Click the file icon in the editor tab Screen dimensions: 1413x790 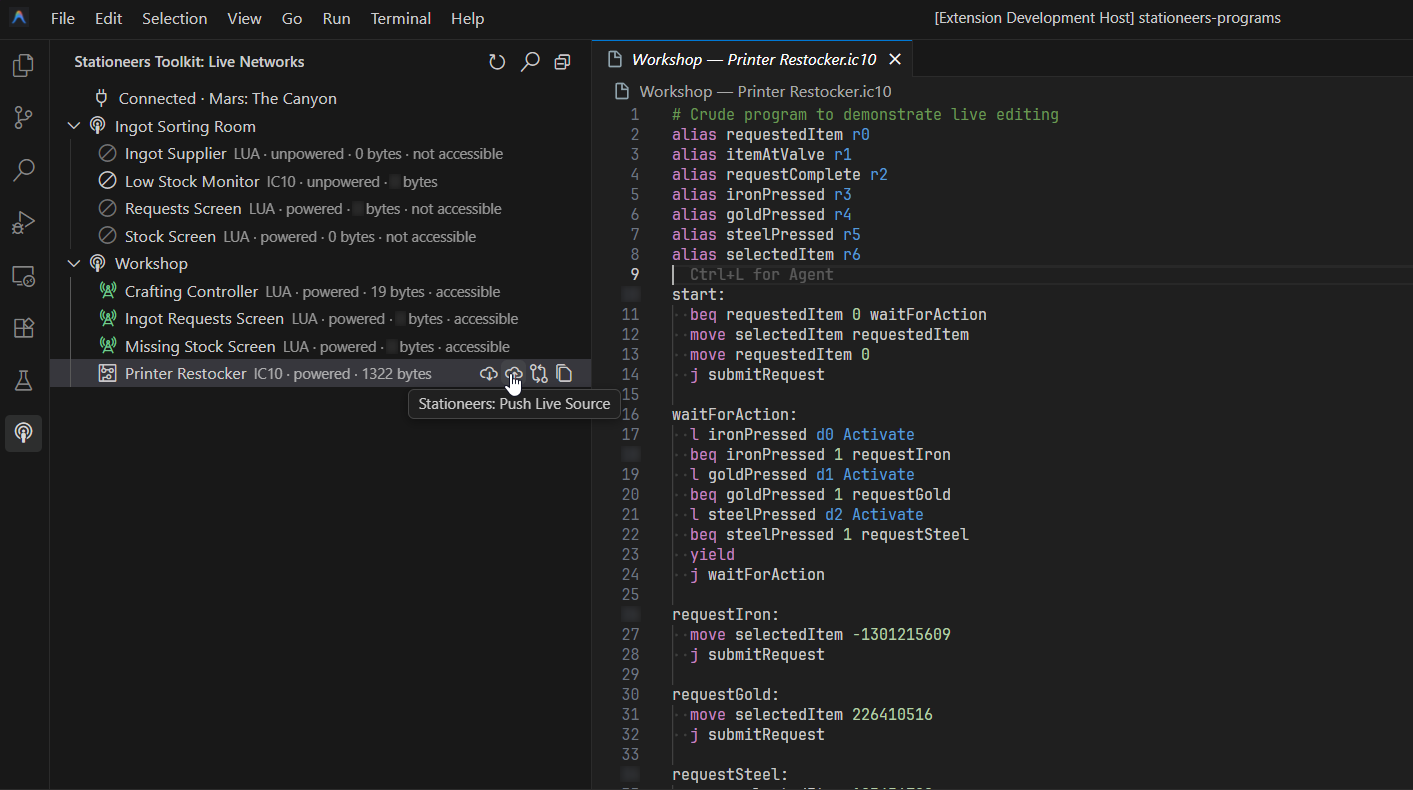click(614, 60)
